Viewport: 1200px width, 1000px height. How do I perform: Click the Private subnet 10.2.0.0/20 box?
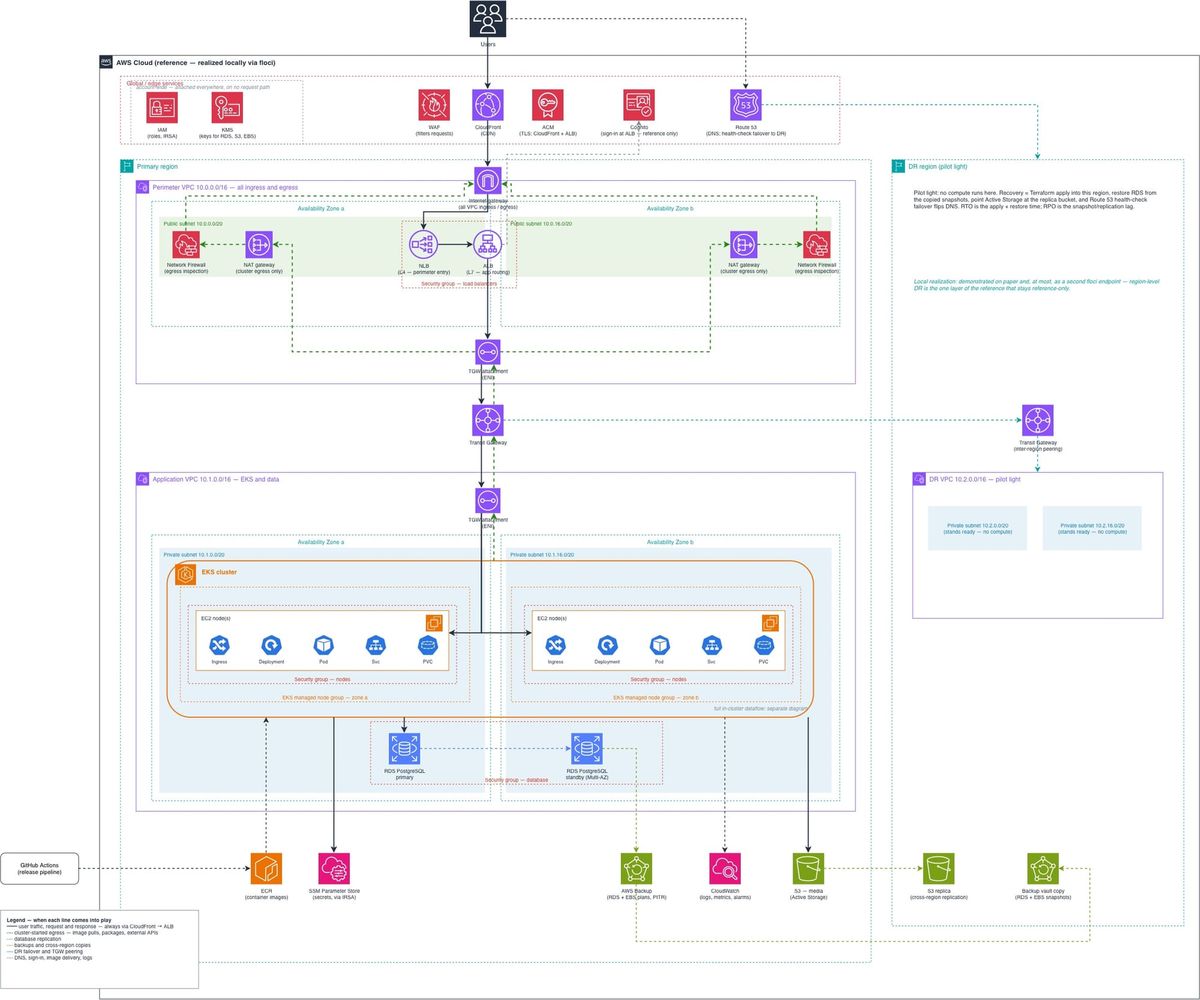[x=977, y=528]
